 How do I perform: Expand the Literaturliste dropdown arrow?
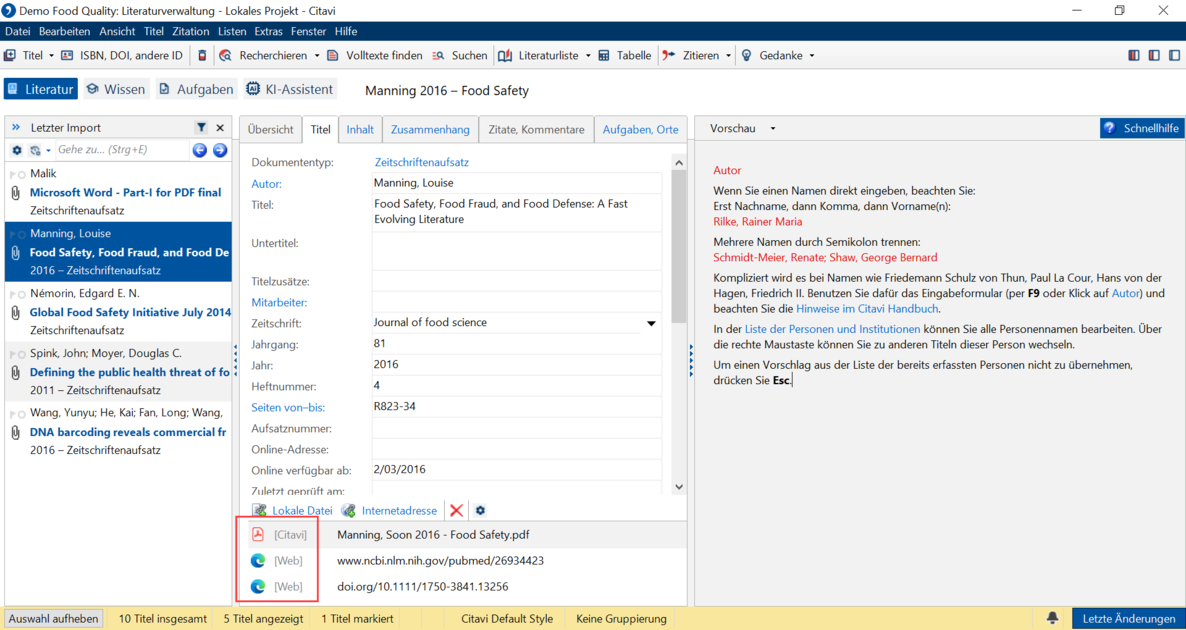tap(588, 55)
